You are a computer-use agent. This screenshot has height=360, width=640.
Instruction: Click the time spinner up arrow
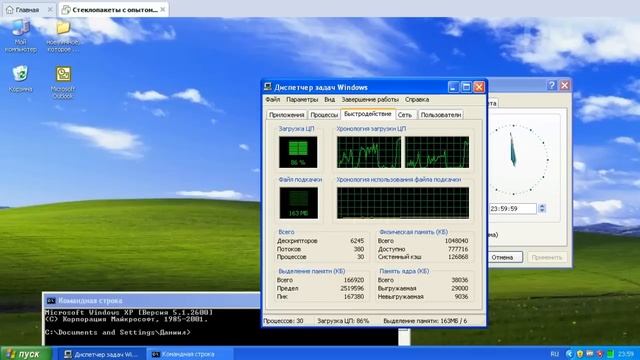[542, 206]
